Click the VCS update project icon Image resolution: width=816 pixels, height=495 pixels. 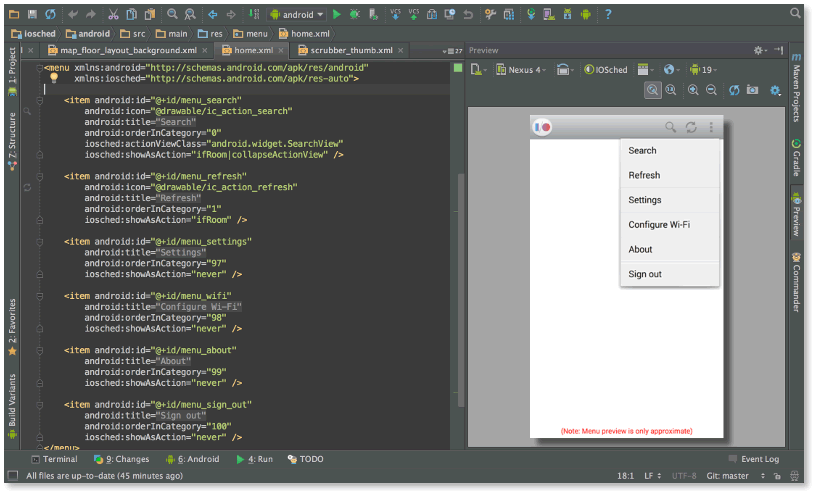[396, 15]
